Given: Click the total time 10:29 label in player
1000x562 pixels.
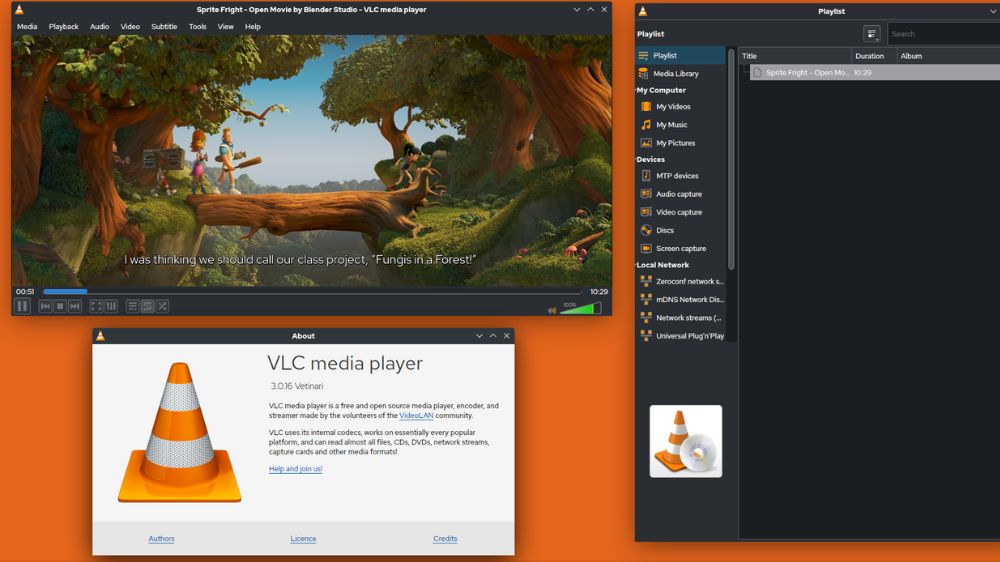Looking at the screenshot, I should tap(599, 292).
